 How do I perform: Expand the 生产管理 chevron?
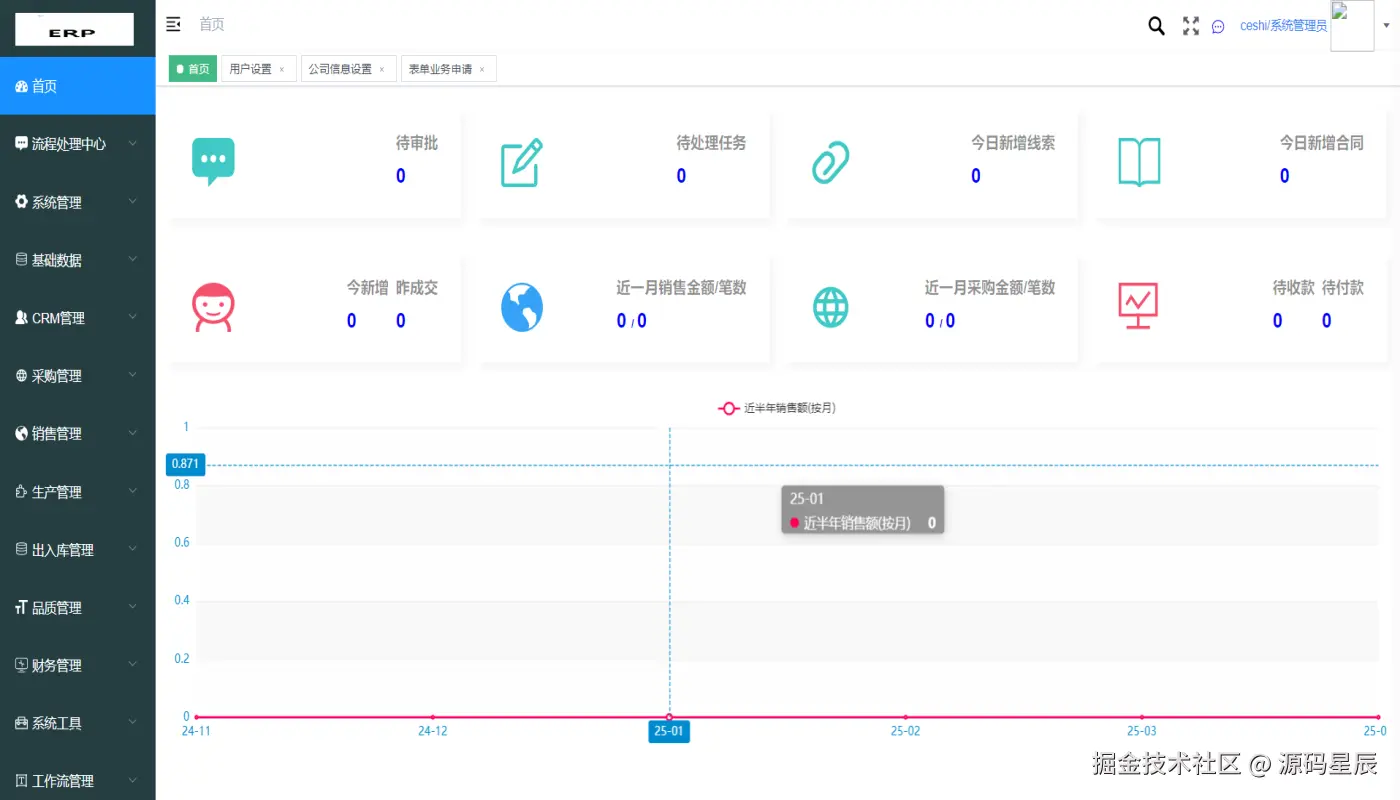(133, 492)
